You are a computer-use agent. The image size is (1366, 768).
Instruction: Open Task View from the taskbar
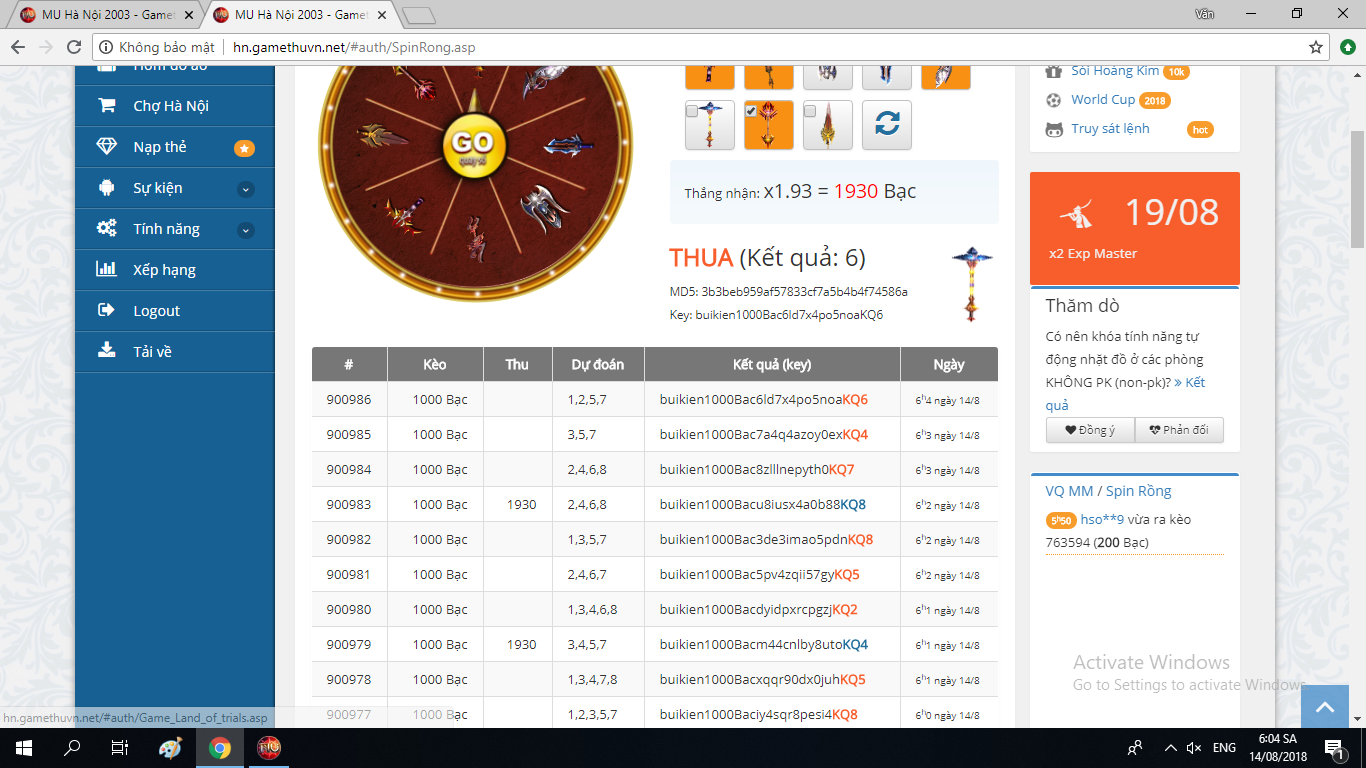tap(120, 747)
